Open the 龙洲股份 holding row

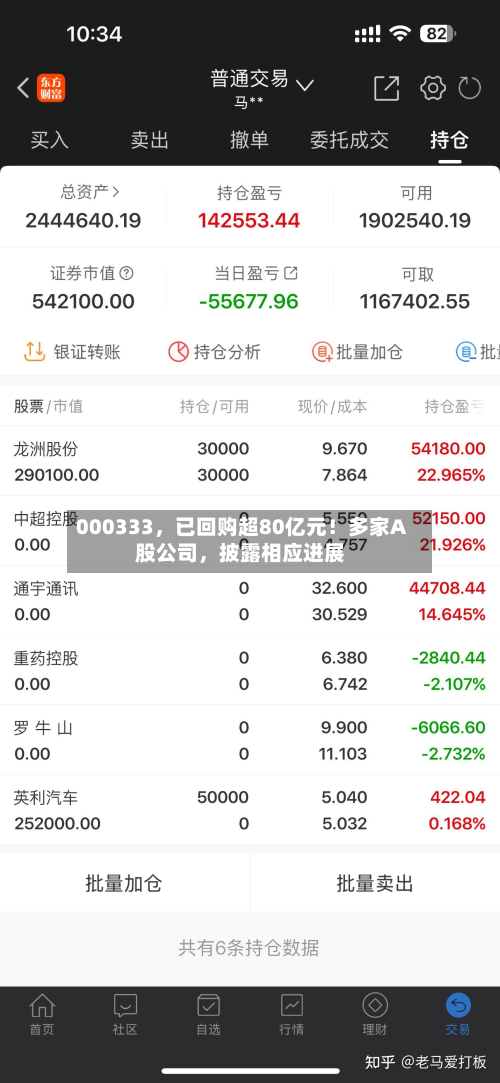250,461
